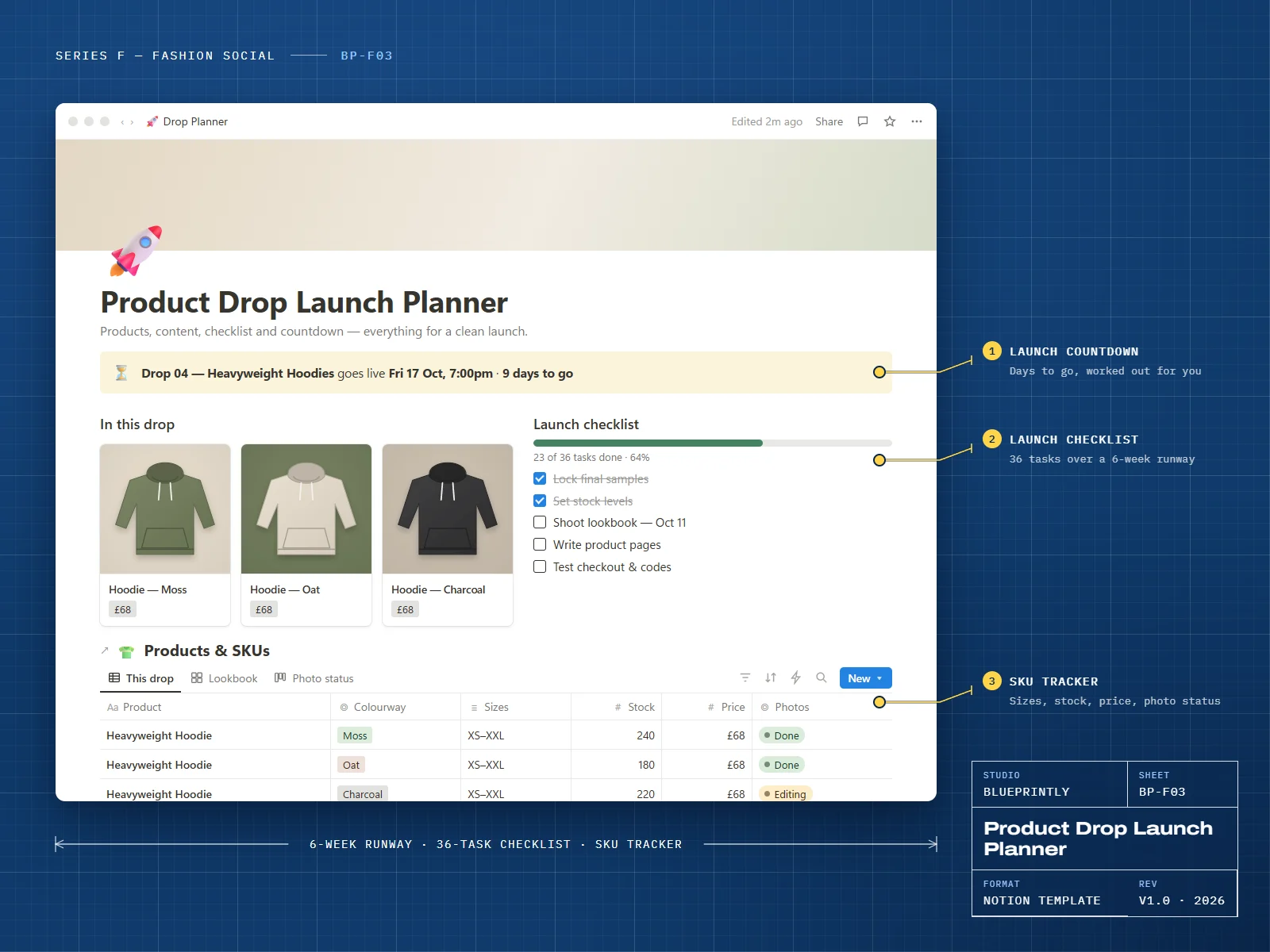Open Sizes column header menu

tap(516, 707)
